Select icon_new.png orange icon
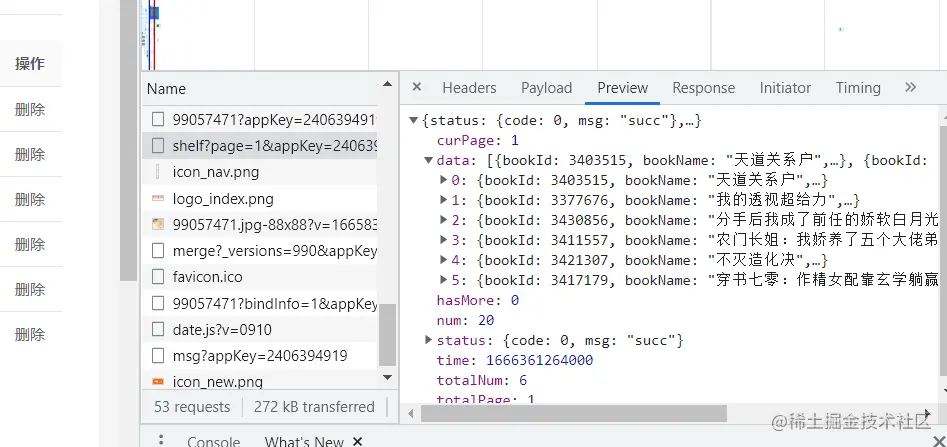This screenshot has height=447, width=947. (x=158, y=381)
